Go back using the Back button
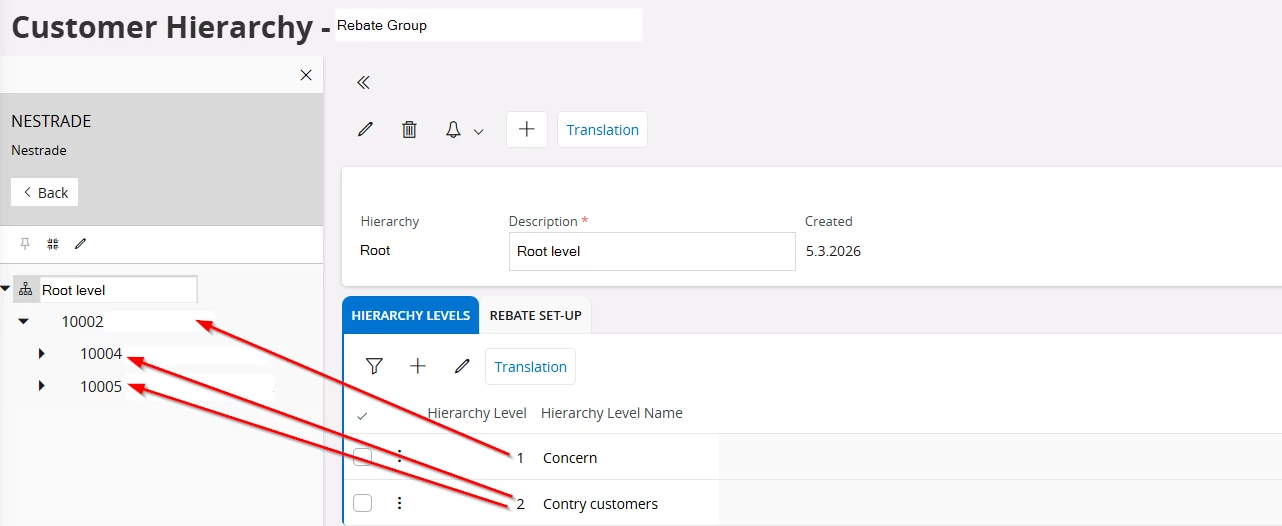 [45, 192]
